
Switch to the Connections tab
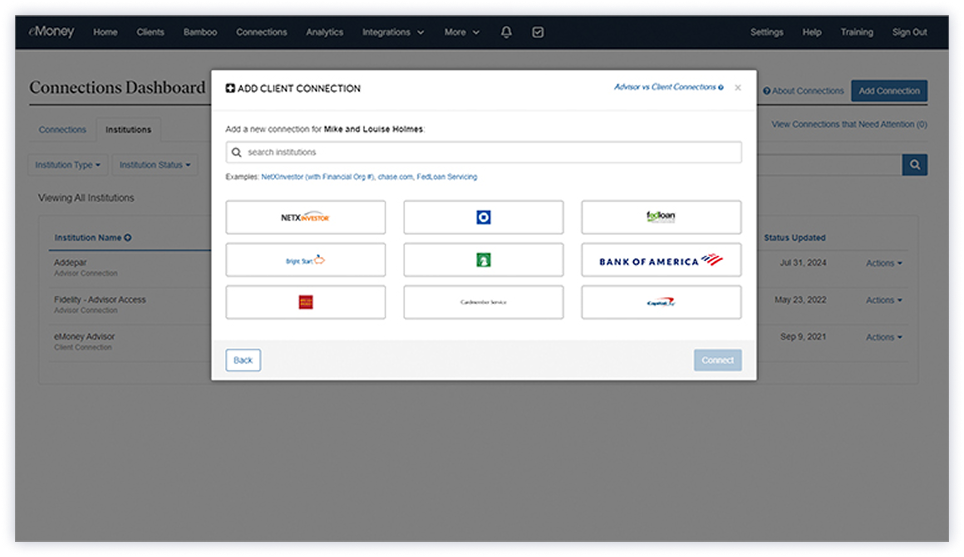tap(62, 130)
